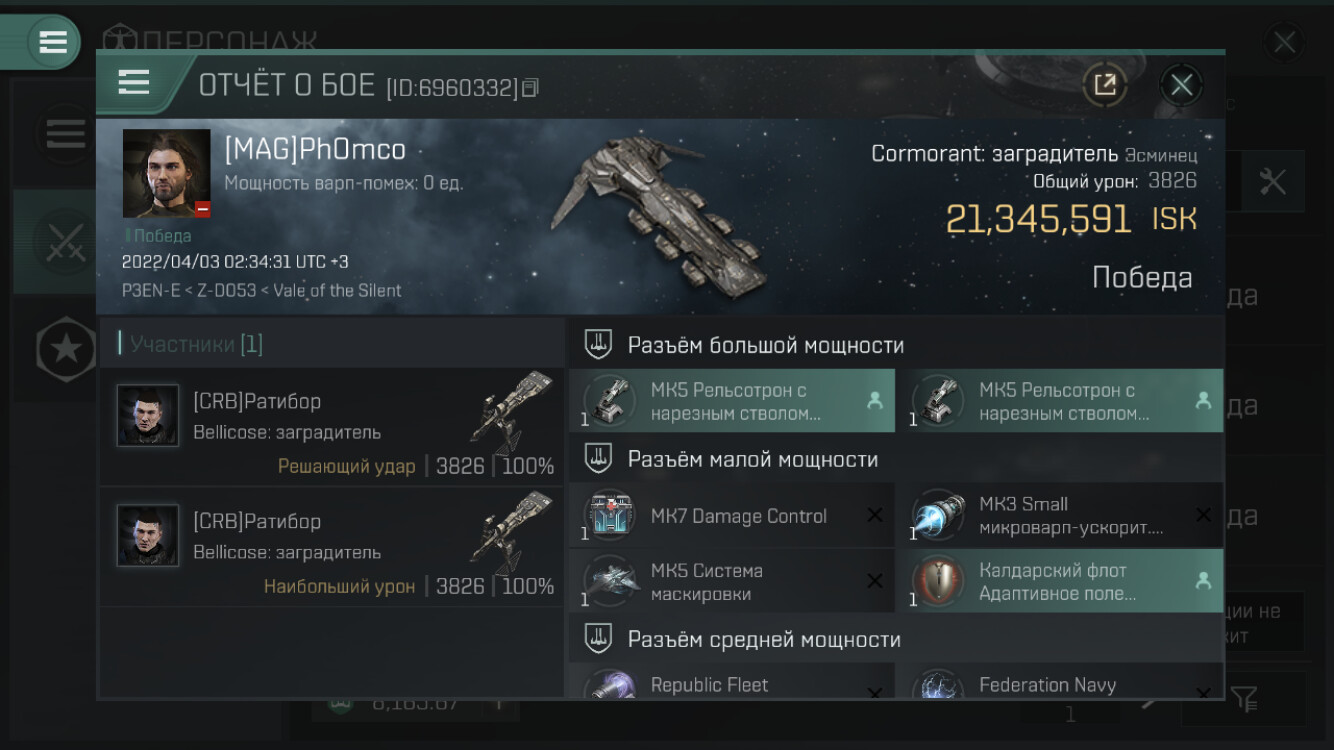Tap the wrench tools icon

pos(1272,181)
